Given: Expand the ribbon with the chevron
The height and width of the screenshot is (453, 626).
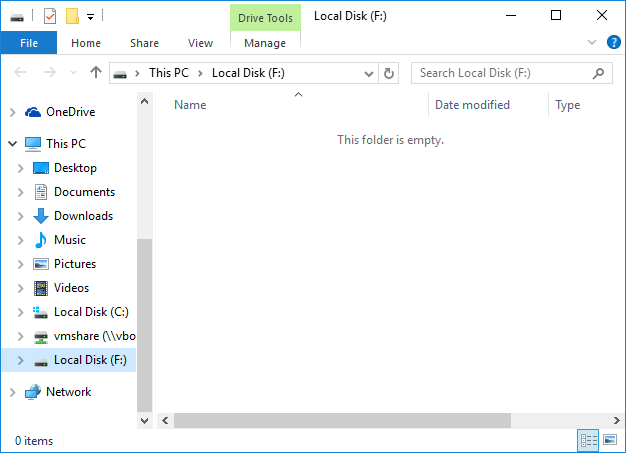Looking at the screenshot, I should click(x=592, y=42).
